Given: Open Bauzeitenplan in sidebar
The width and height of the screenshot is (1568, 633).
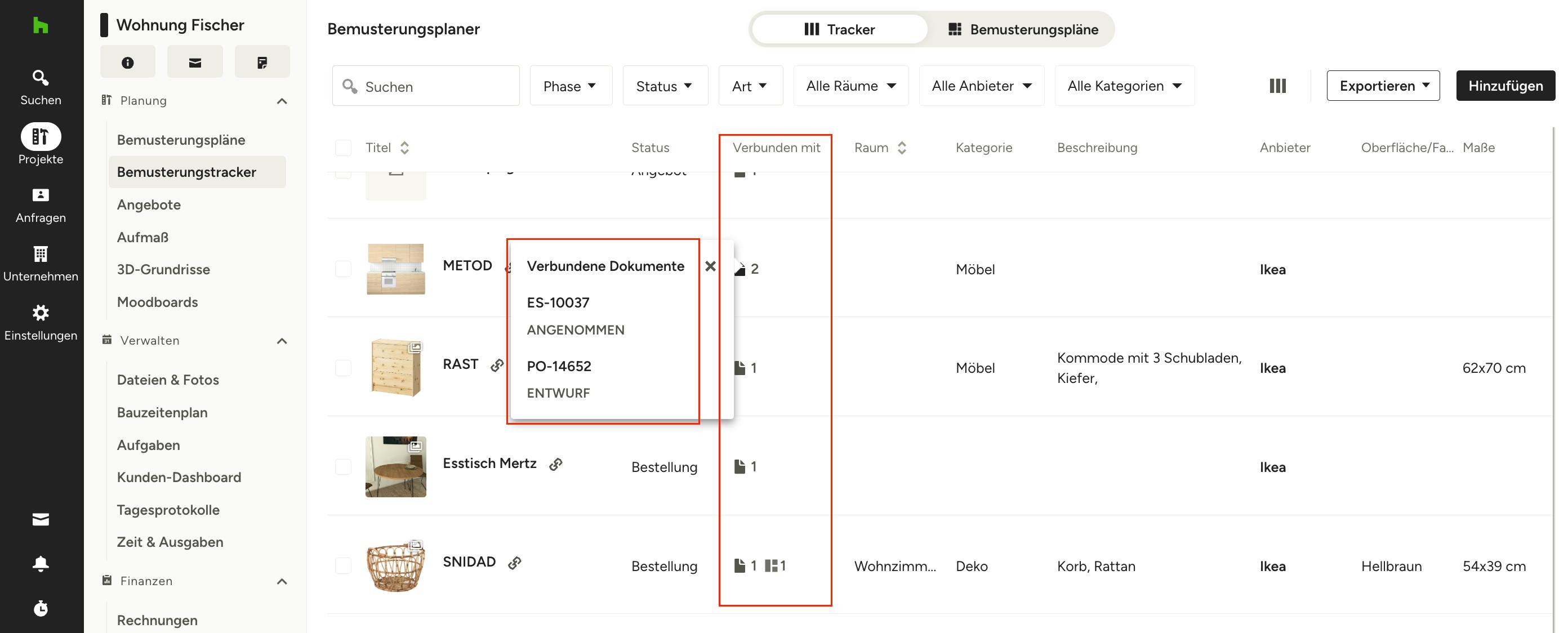Looking at the screenshot, I should point(162,413).
